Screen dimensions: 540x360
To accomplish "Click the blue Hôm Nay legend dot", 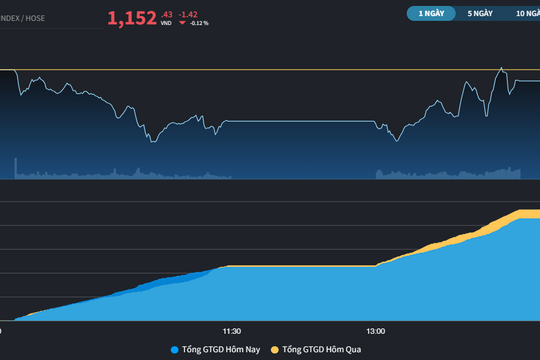I will (175, 350).
